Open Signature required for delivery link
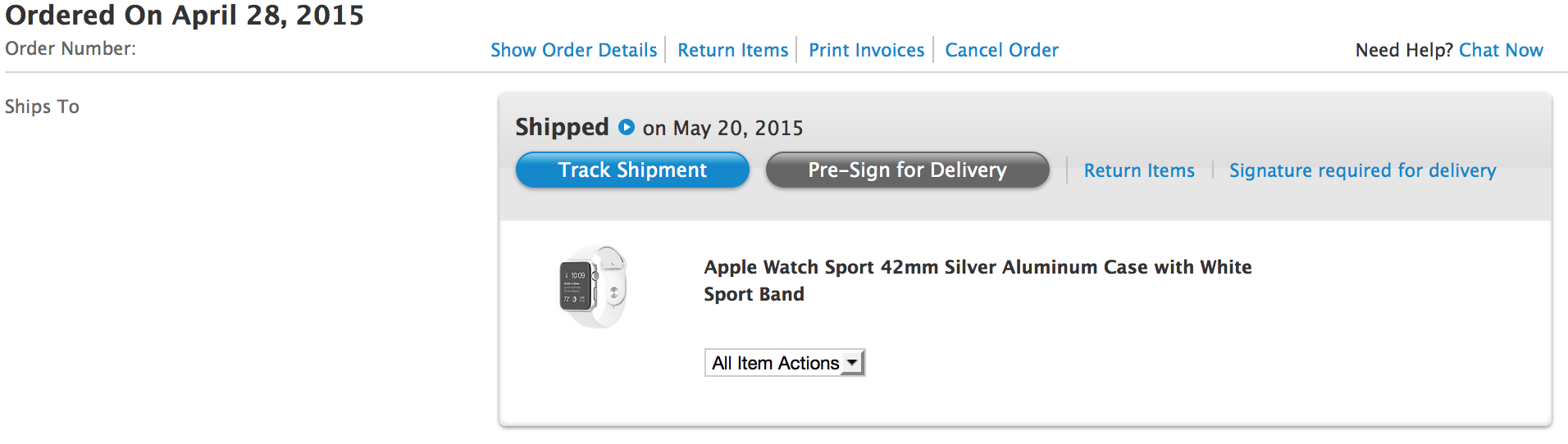1568x444 pixels. coord(1362,170)
